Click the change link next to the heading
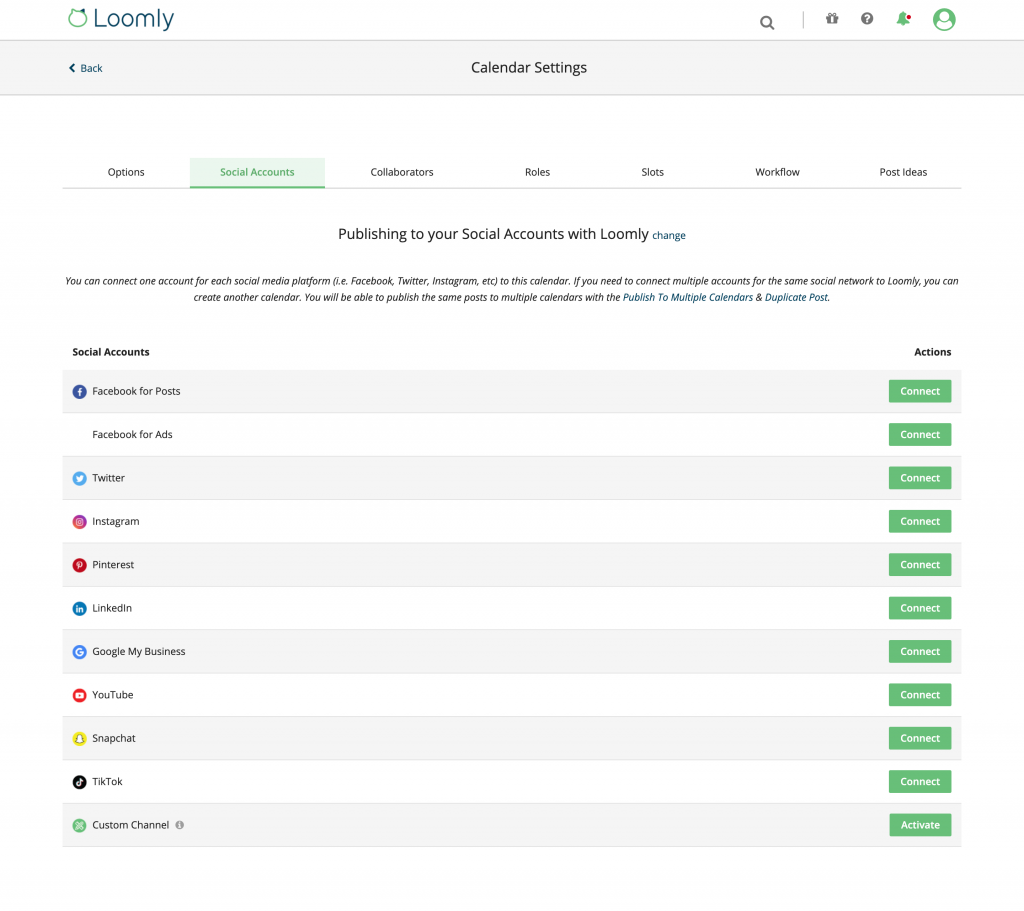 pos(668,235)
